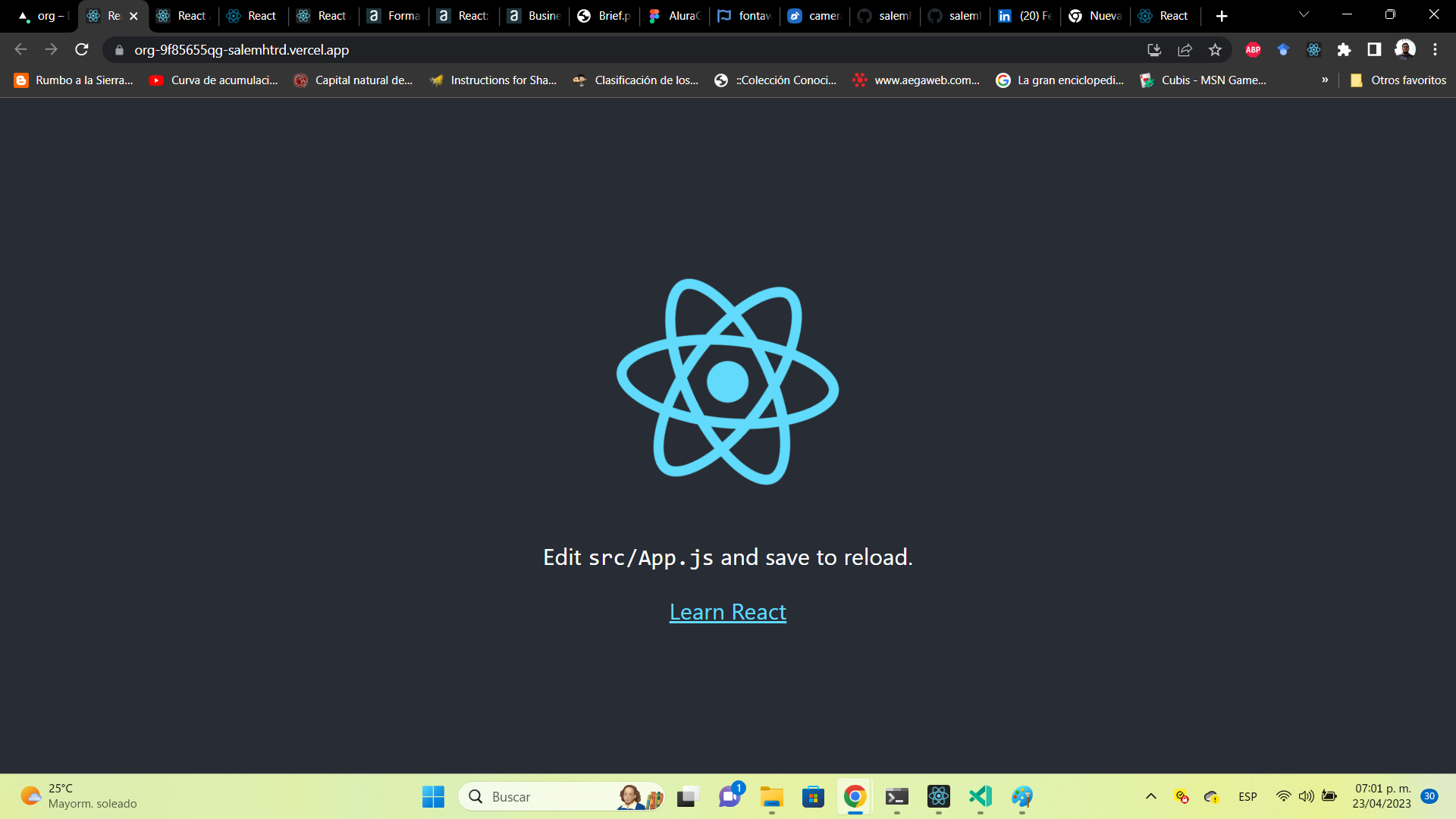Open the Paint app on the taskbar
Image resolution: width=1456 pixels, height=819 pixels.
point(1022,796)
